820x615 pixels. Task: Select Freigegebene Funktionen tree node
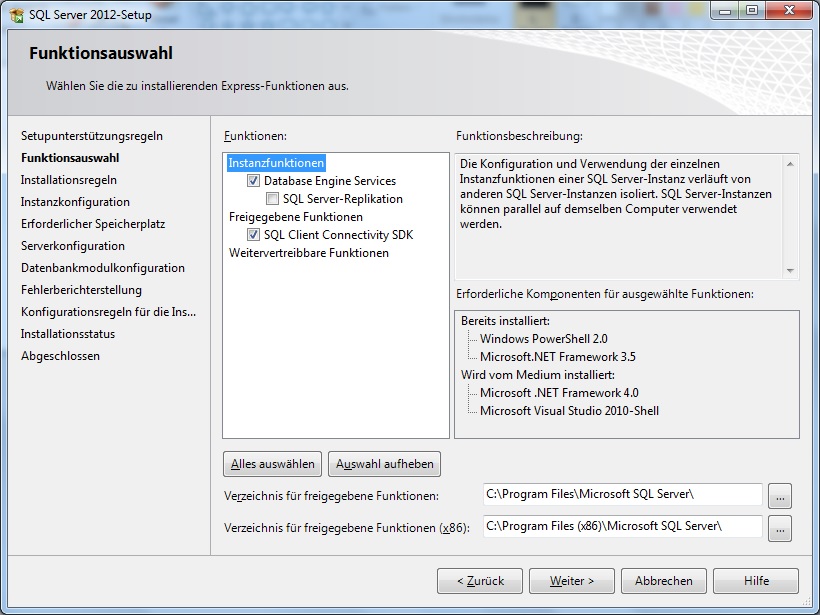296,217
